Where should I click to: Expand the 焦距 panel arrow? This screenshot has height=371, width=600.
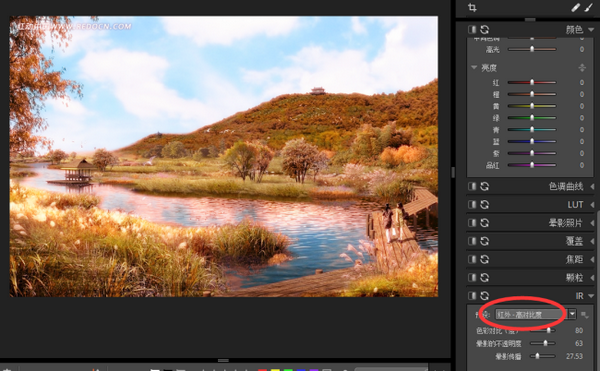(592, 259)
